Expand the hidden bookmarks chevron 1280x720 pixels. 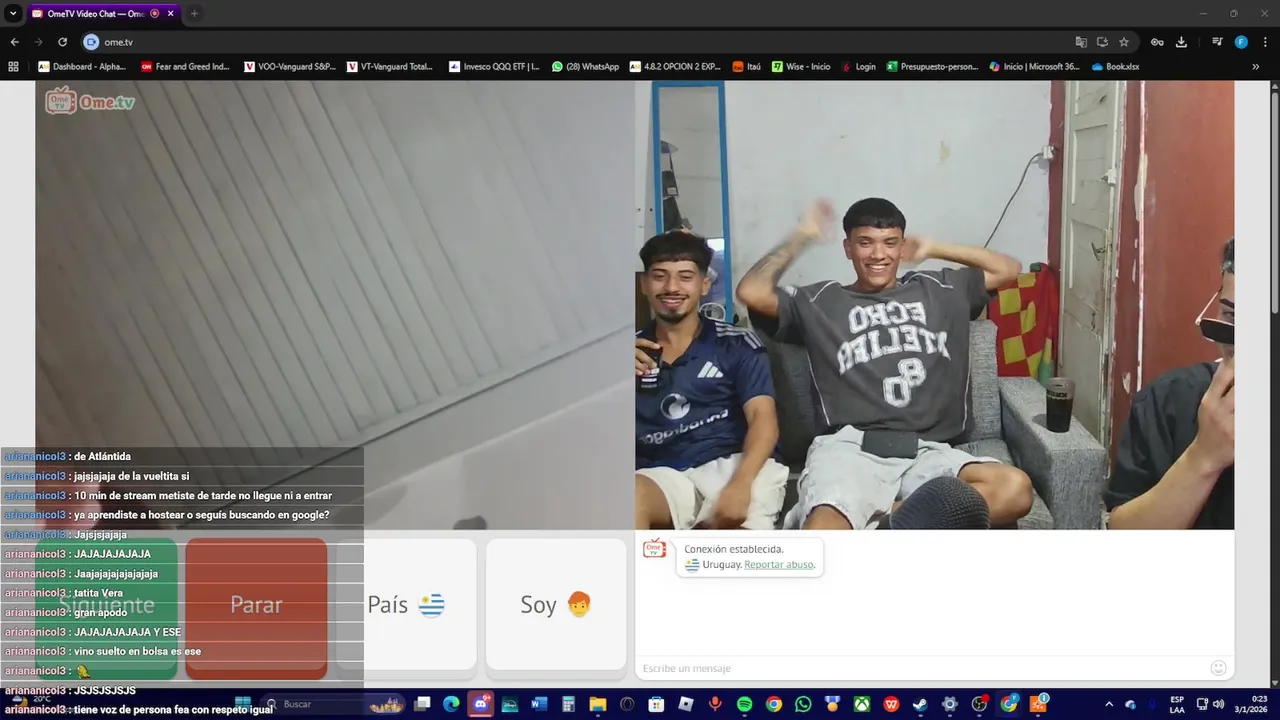click(1256, 67)
